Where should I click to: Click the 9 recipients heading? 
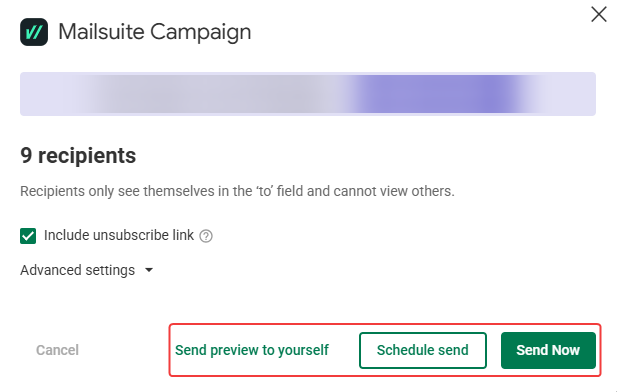(78, 155)
